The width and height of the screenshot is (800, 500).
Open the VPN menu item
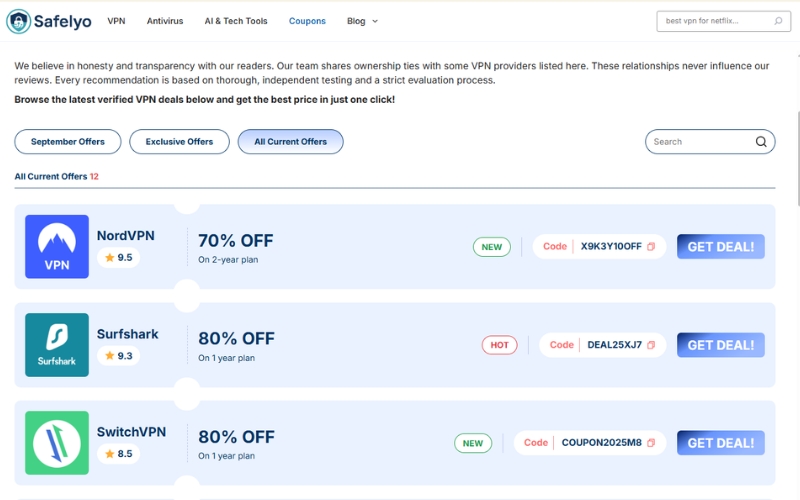[116, 21]
